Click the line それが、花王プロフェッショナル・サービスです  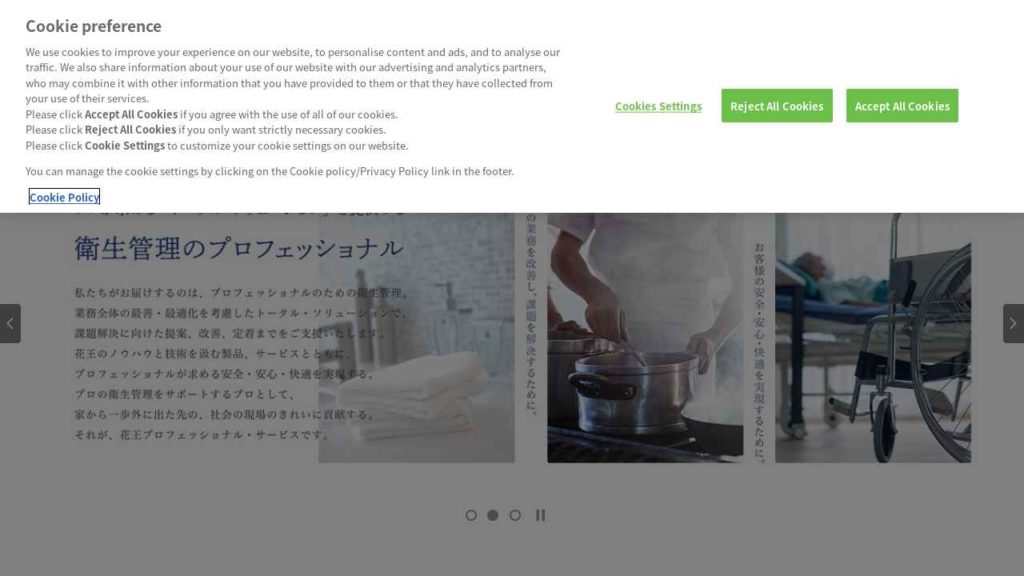pyautogui.click(x=203, y=435)
